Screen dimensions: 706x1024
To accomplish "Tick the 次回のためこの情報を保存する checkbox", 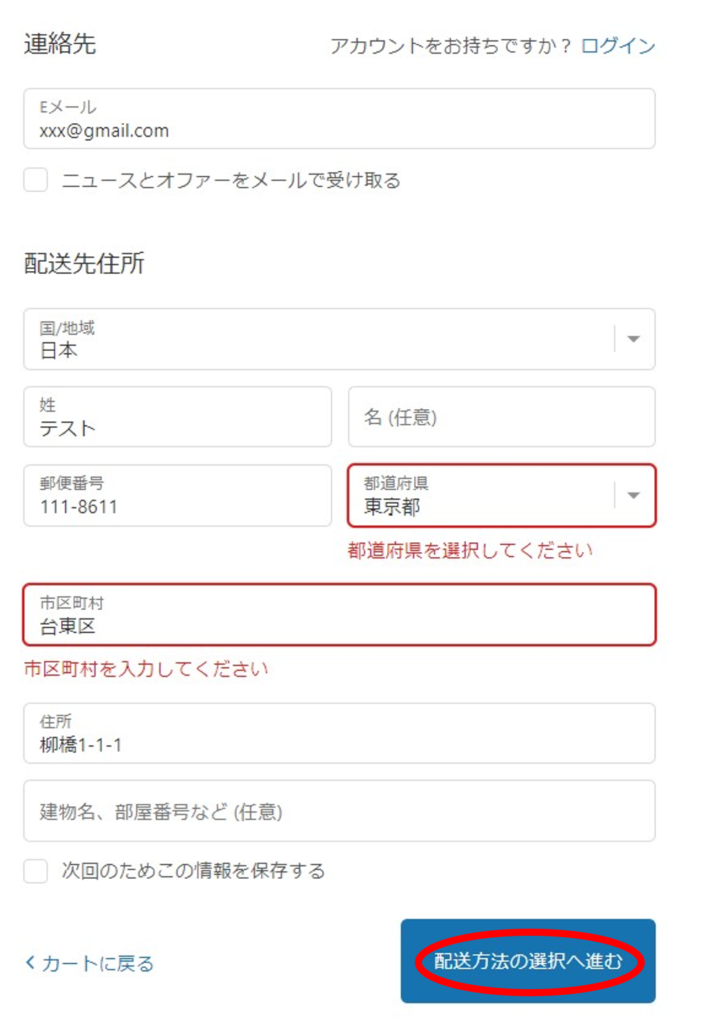I will [36, 871].
